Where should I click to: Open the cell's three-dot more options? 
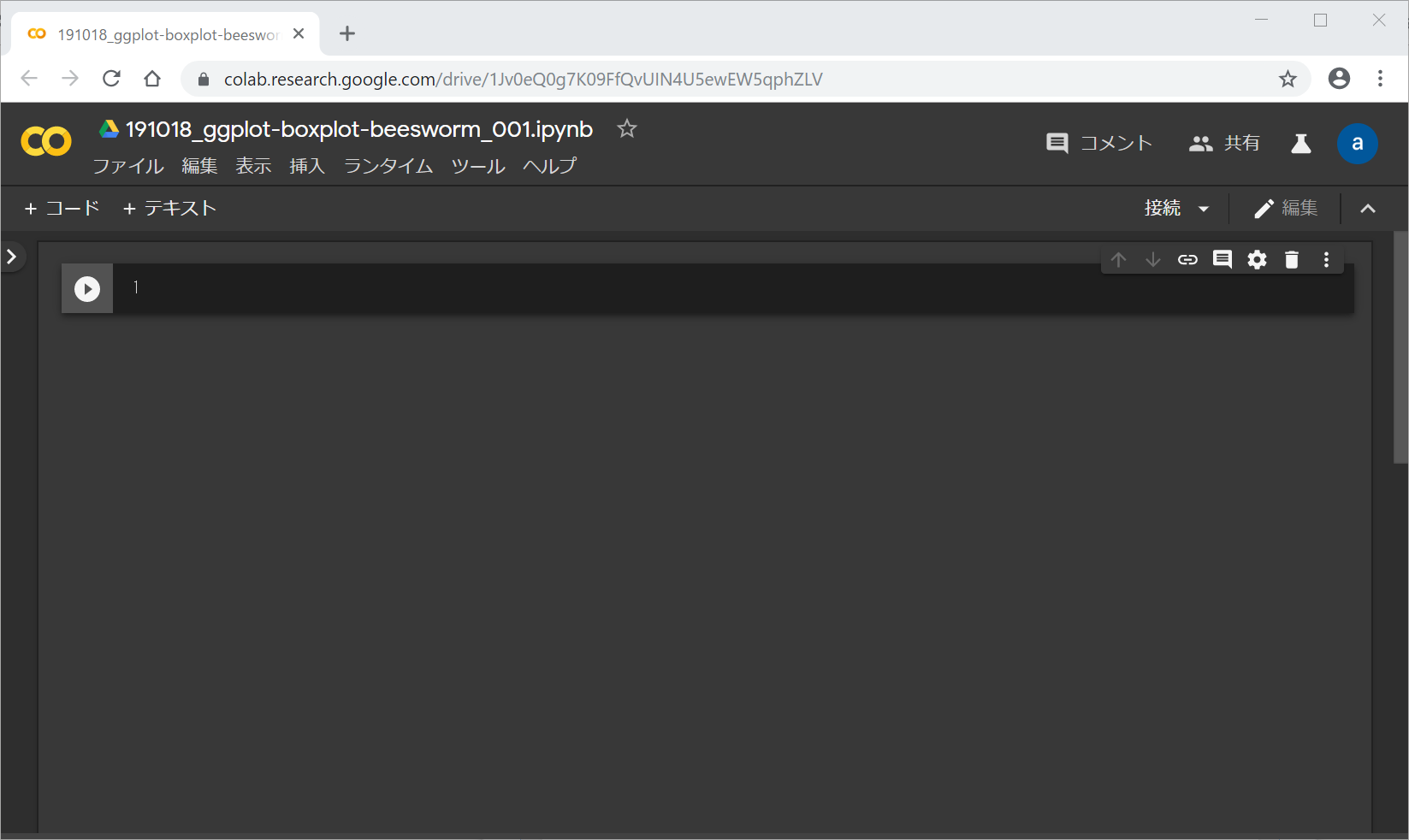coord(1326,259)
